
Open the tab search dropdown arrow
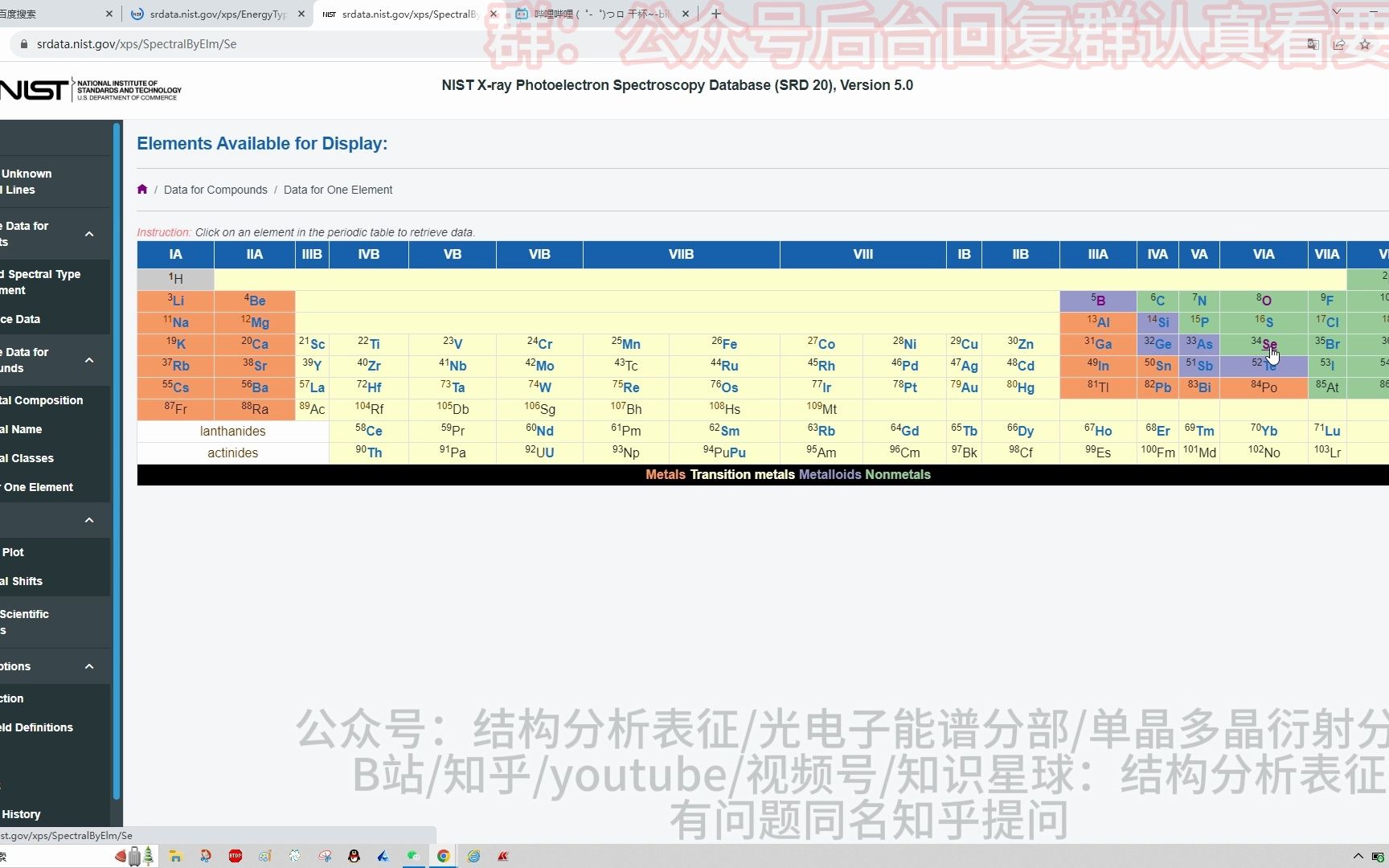click(x=1336, y=11)
